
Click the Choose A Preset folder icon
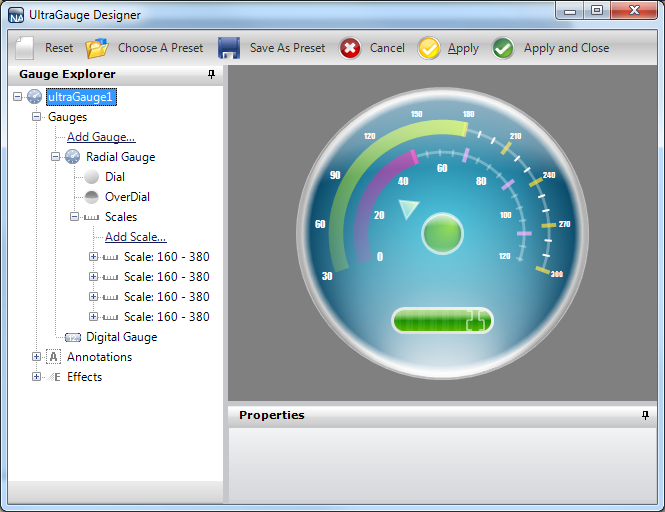97,48
